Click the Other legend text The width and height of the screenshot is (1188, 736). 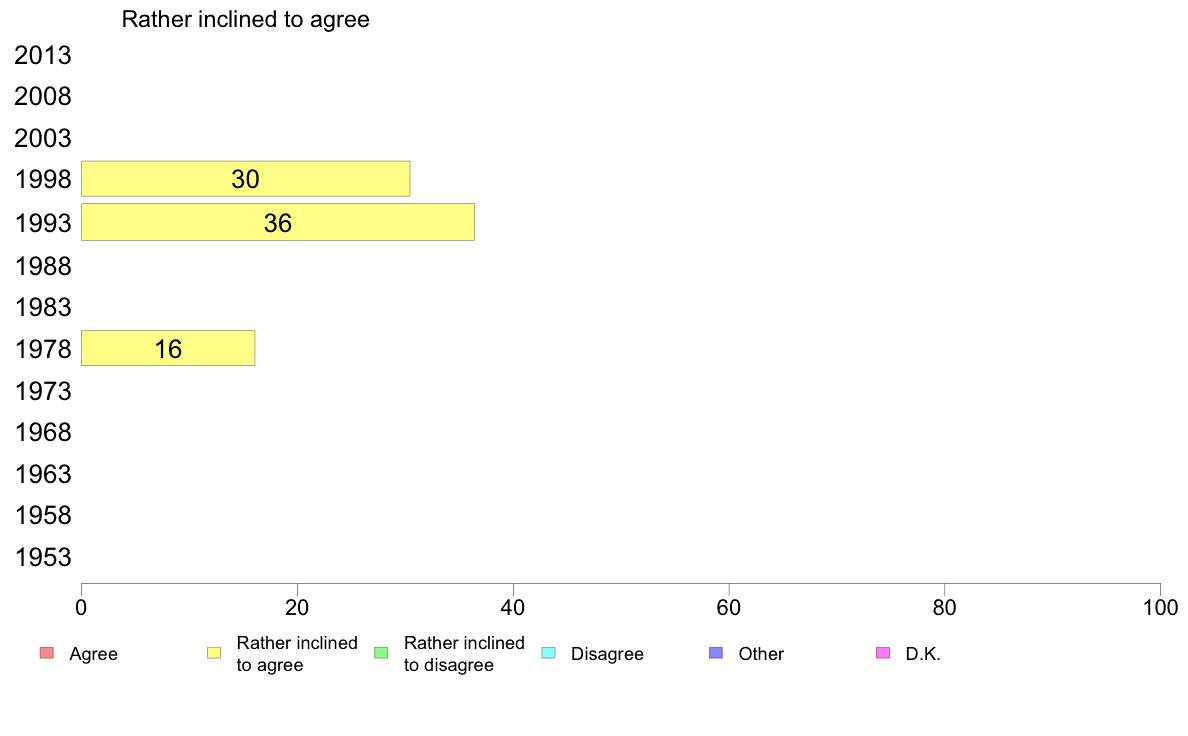click(761, 654)
